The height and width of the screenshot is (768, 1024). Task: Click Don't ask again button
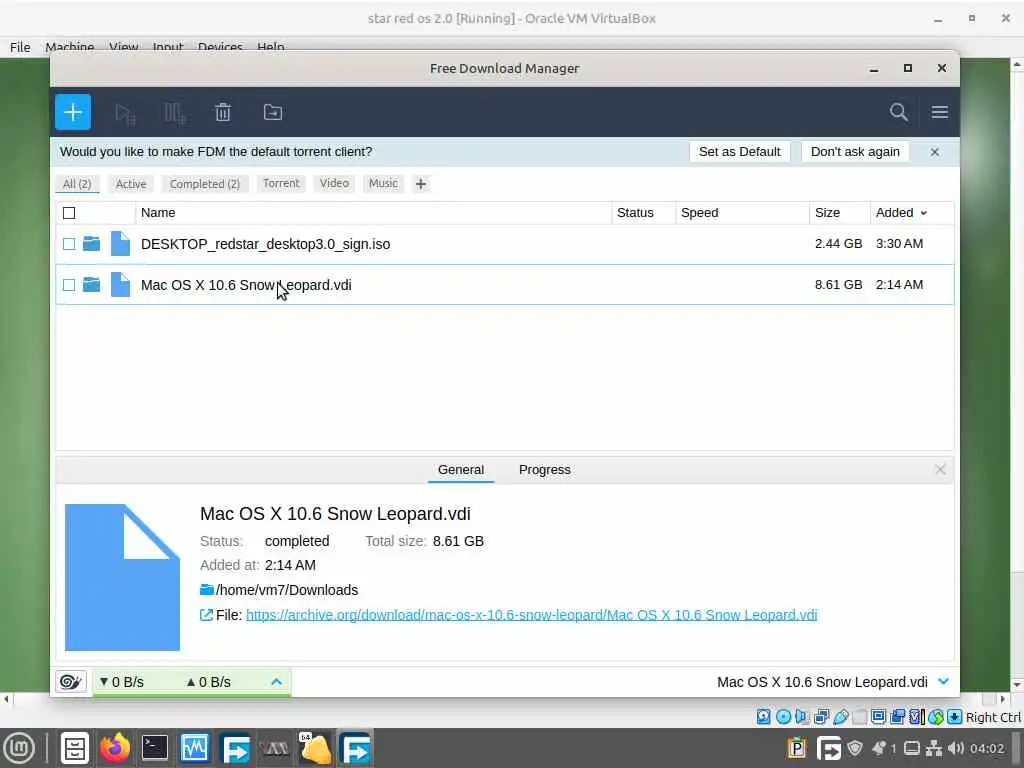[855, 152]
